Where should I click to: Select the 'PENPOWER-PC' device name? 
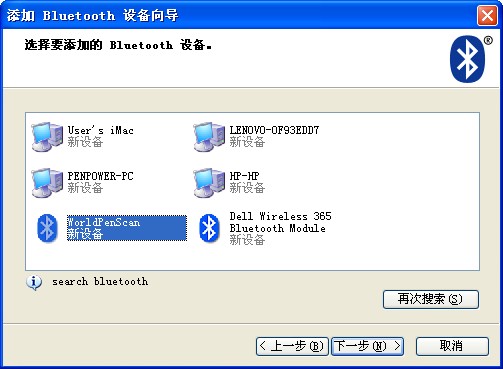click(x=100, y=176)
